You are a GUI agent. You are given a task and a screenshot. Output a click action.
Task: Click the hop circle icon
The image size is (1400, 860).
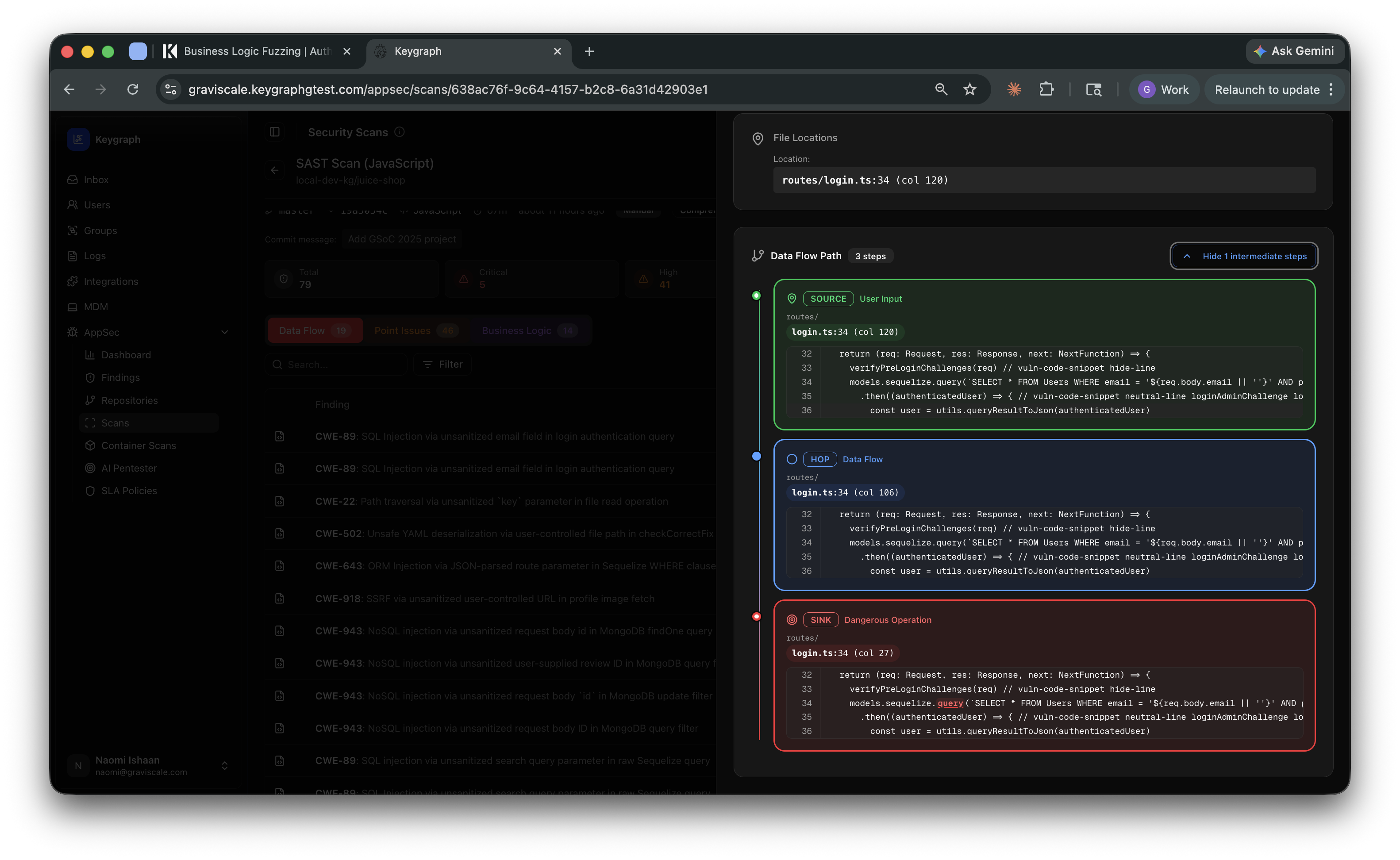[791, 459]
